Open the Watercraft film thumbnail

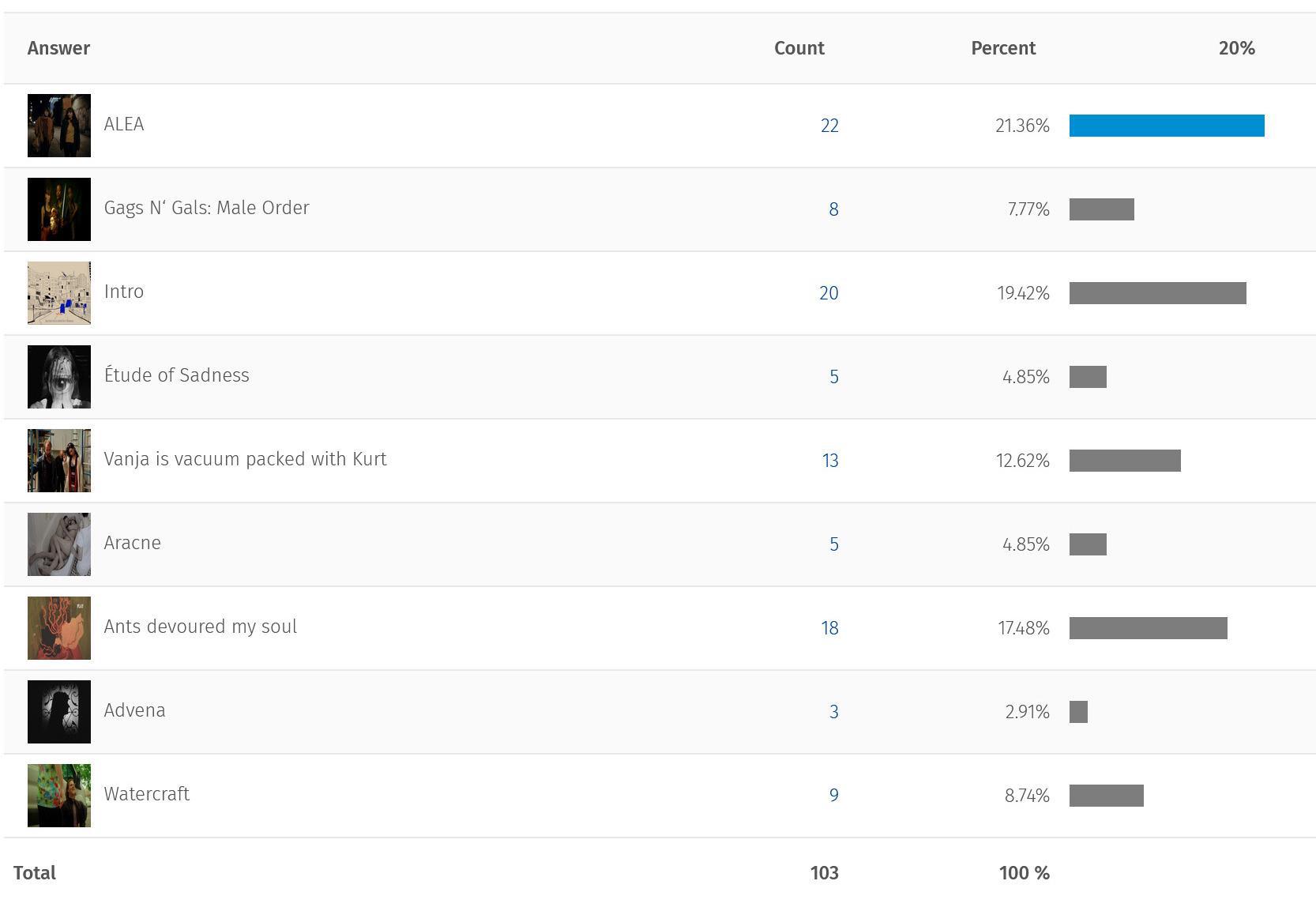59,796
